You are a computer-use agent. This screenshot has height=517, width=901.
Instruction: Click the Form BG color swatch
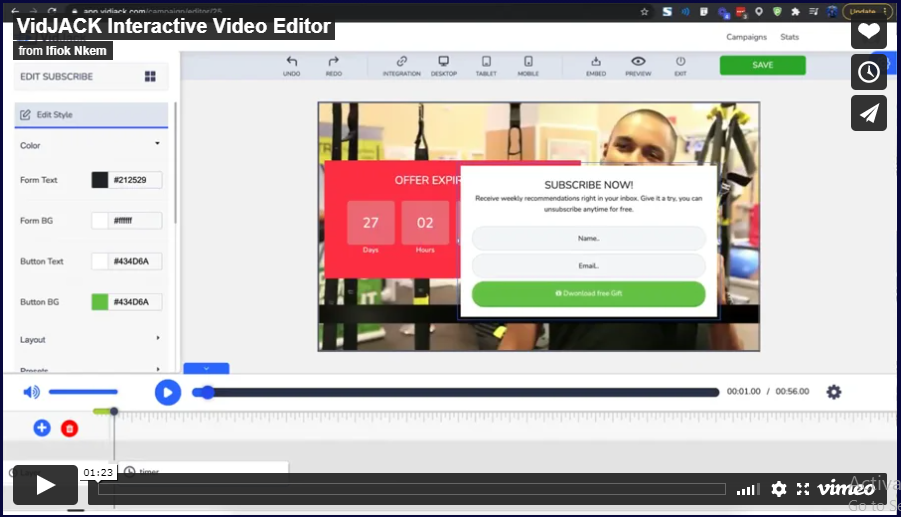coord(99,221)
